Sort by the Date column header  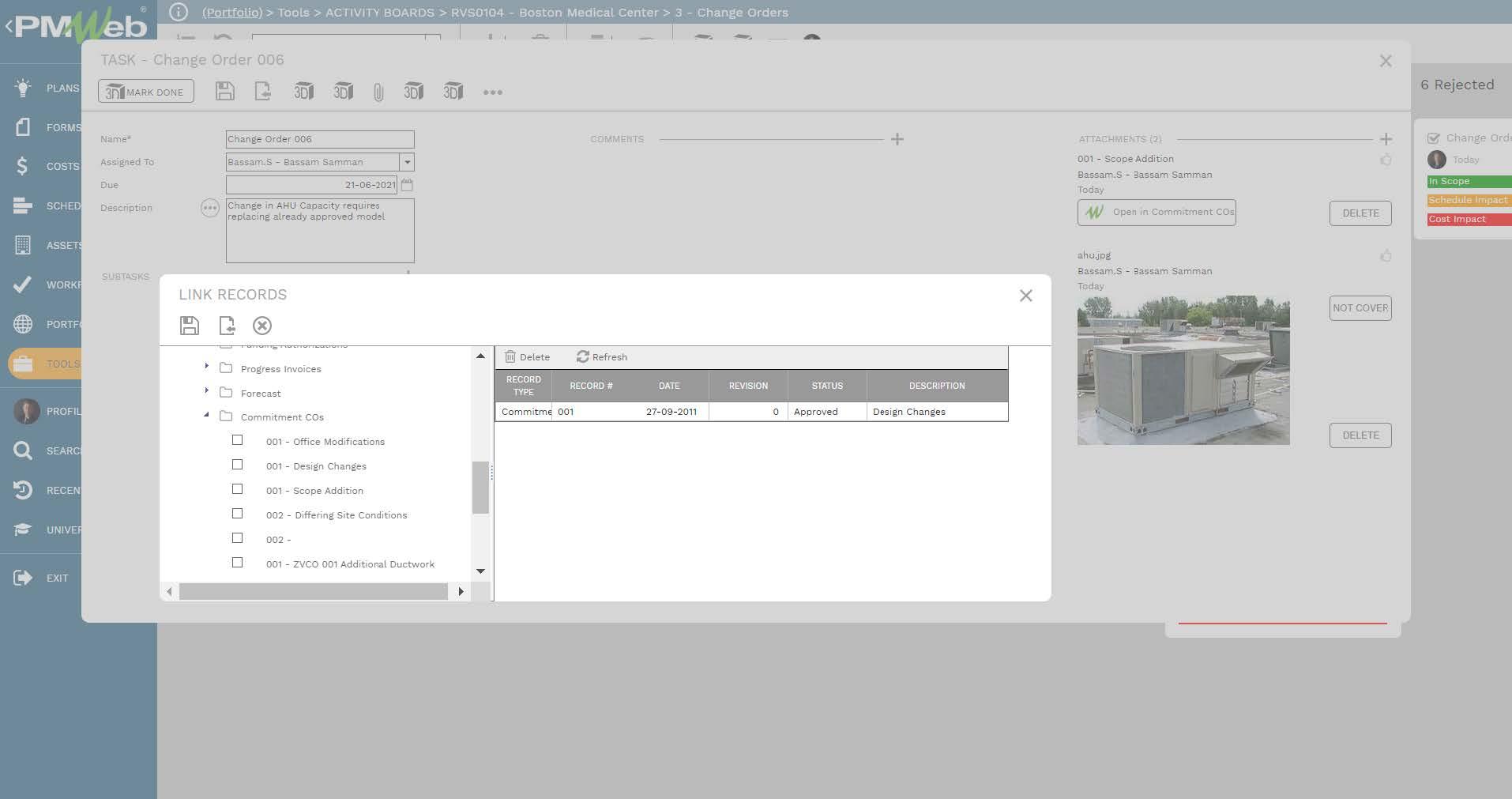click(669, 386)
